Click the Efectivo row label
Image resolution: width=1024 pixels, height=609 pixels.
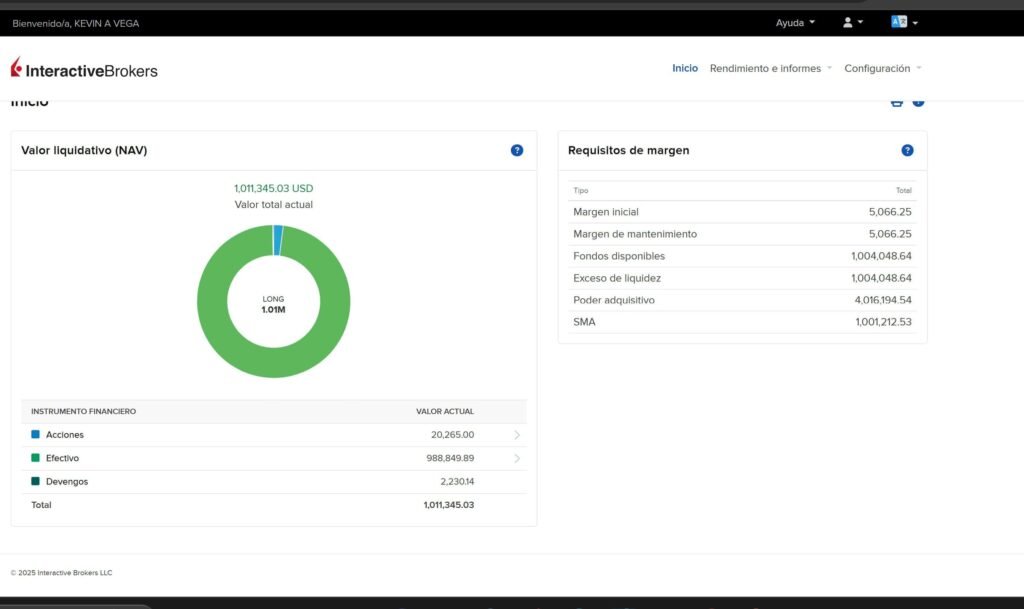62,458
